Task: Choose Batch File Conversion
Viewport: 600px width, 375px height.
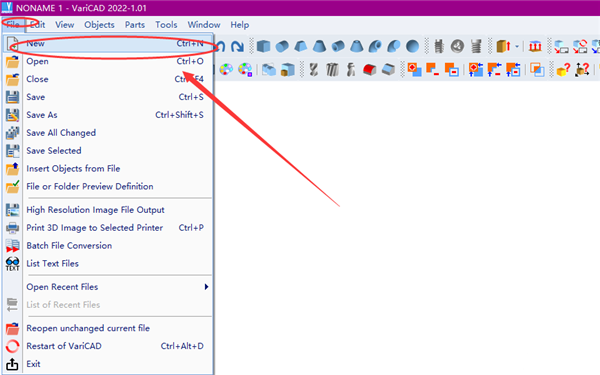Action: point(108,246)
